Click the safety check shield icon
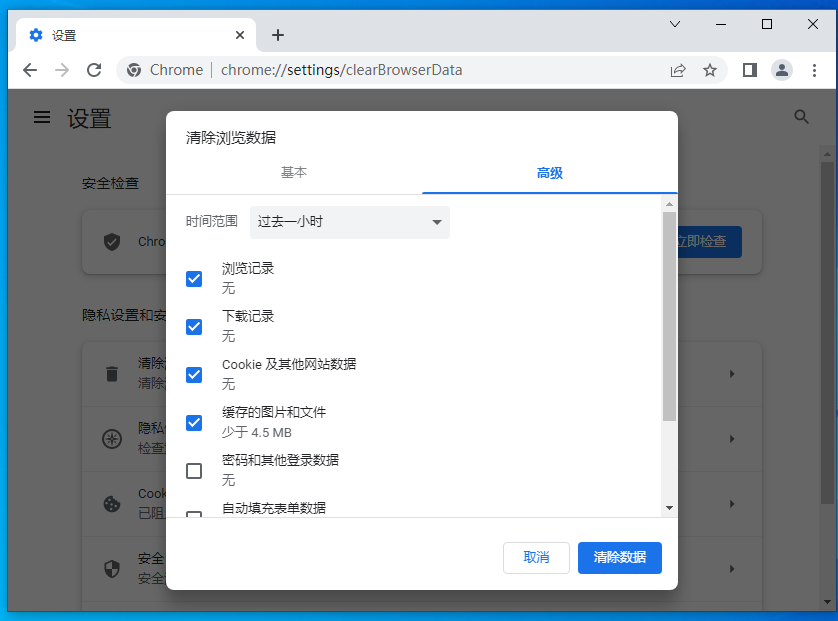The image size is (838, 621). [x=112, y=242]
